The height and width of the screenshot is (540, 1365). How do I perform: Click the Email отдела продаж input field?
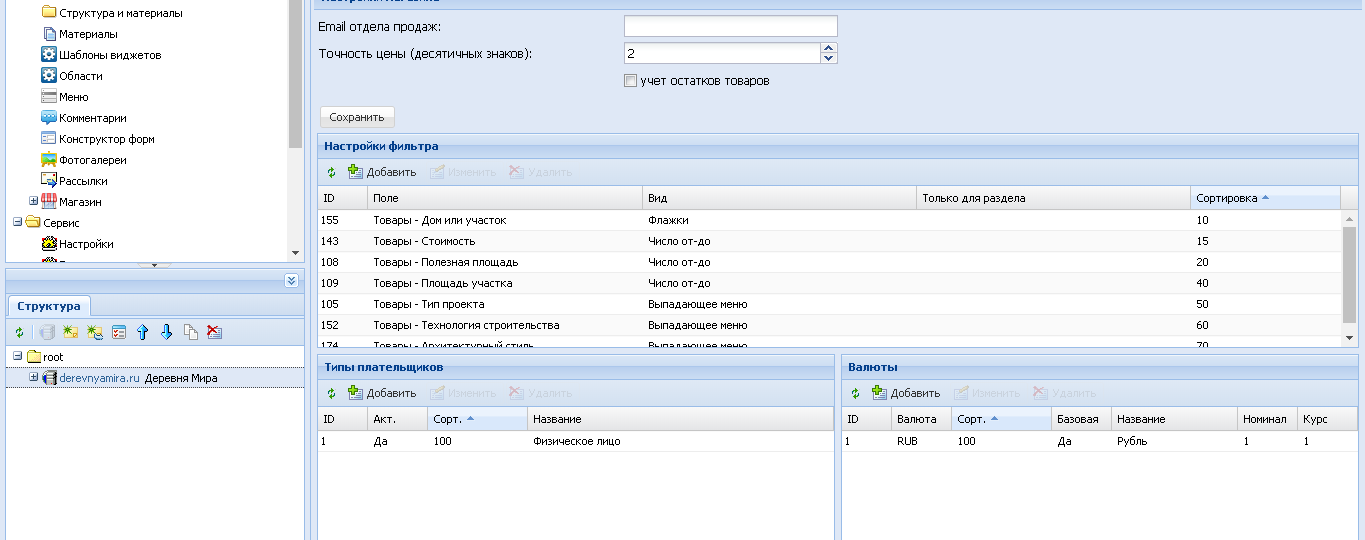pos(730,26)
